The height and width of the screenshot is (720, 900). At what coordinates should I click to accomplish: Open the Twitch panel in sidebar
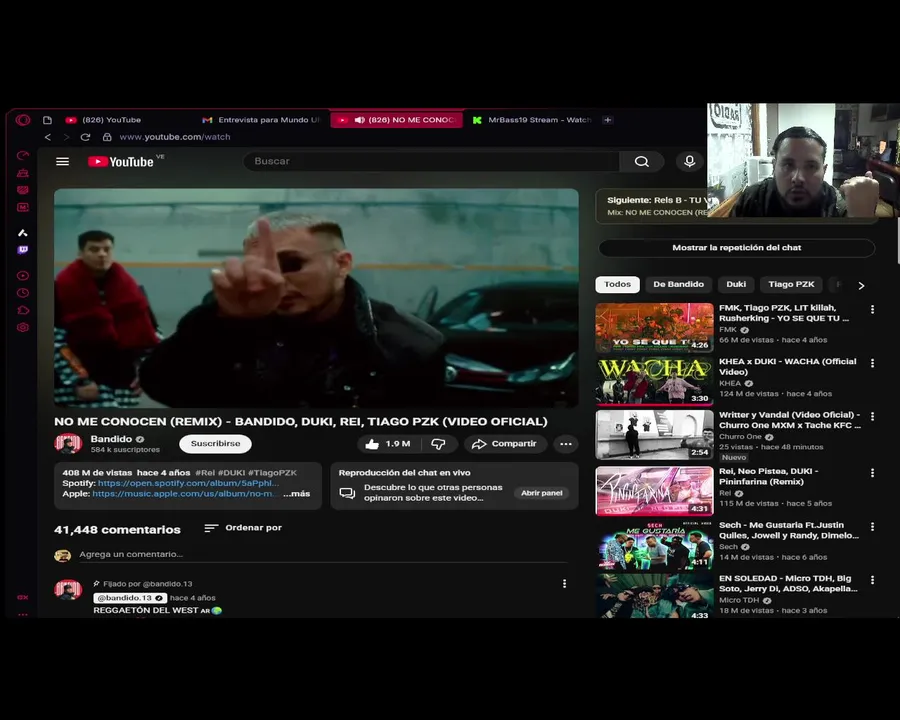23,250
